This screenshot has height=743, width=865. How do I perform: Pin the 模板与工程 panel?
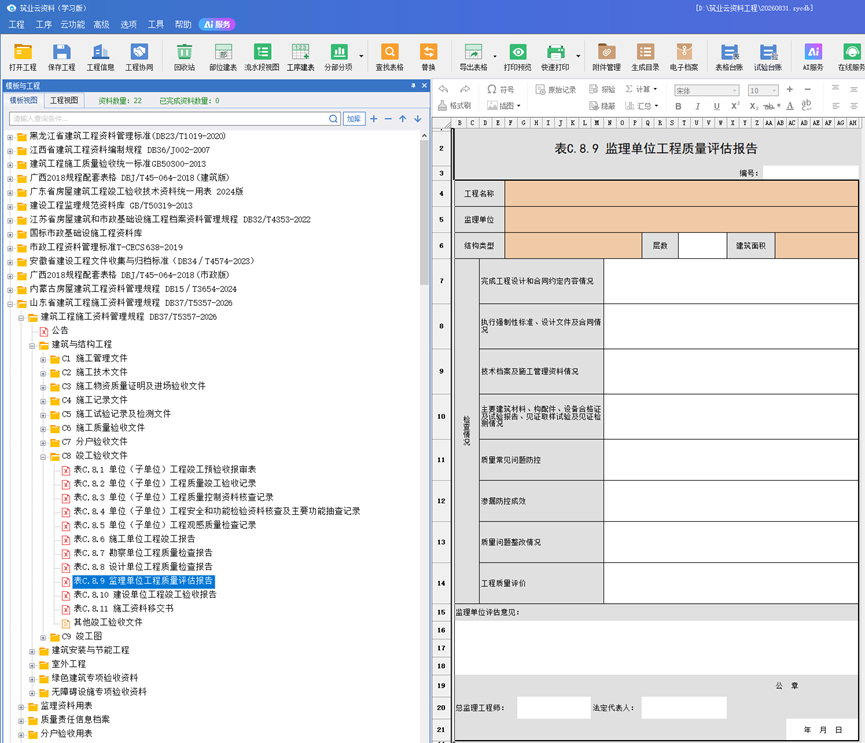tap(413, 85)
